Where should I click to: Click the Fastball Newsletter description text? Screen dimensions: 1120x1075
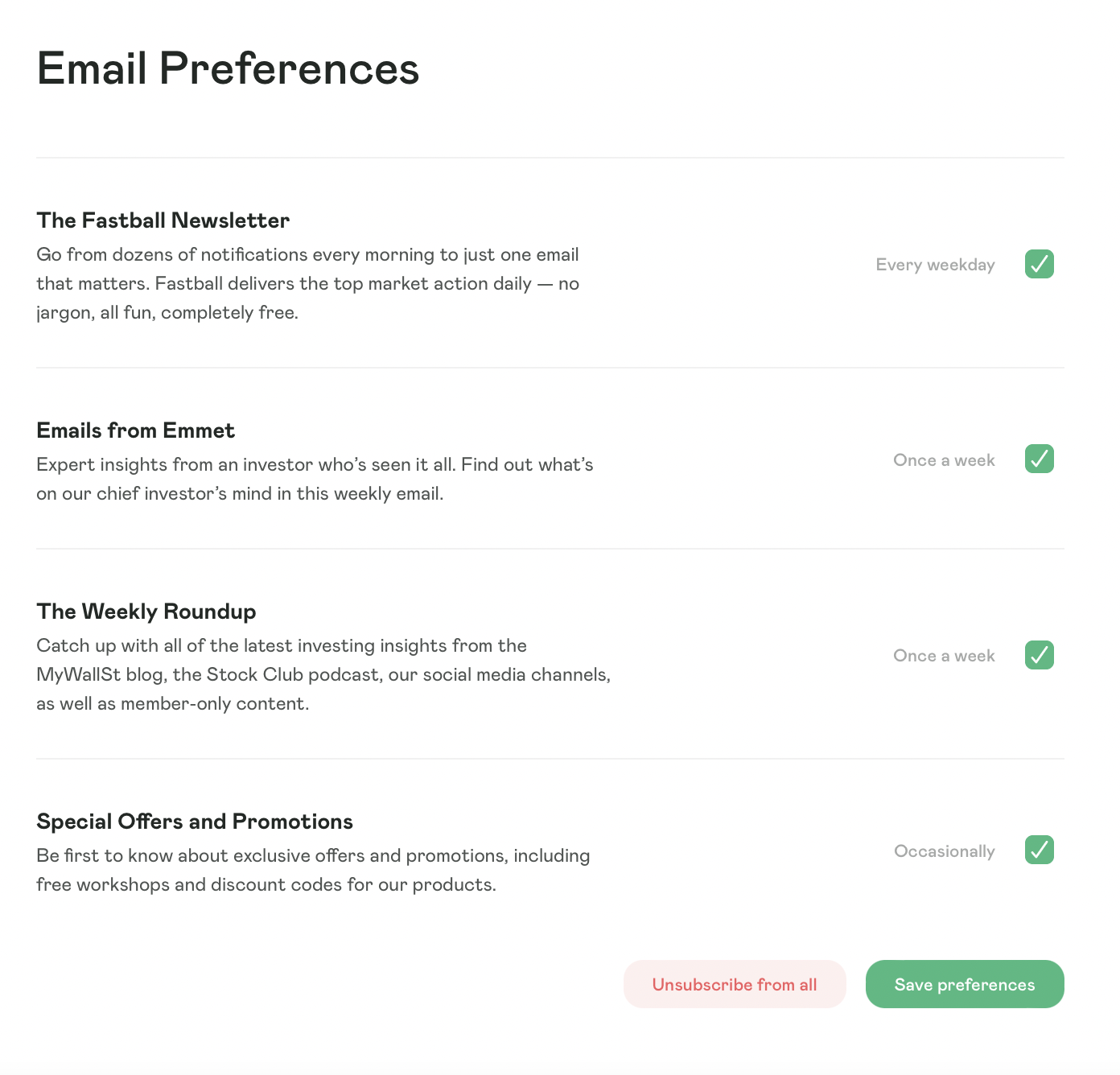(x=307, y=283)
